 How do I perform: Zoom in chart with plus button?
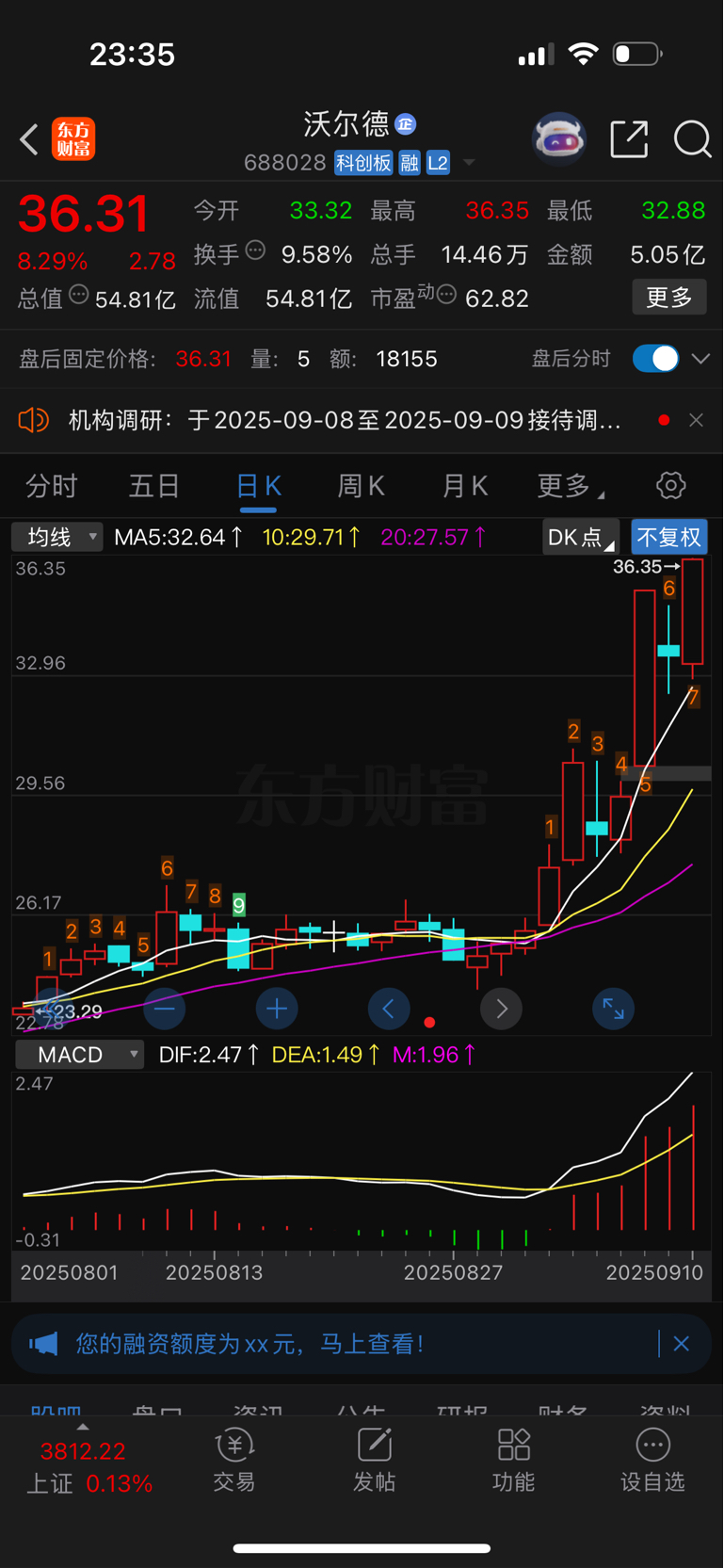click(277, 1009)
